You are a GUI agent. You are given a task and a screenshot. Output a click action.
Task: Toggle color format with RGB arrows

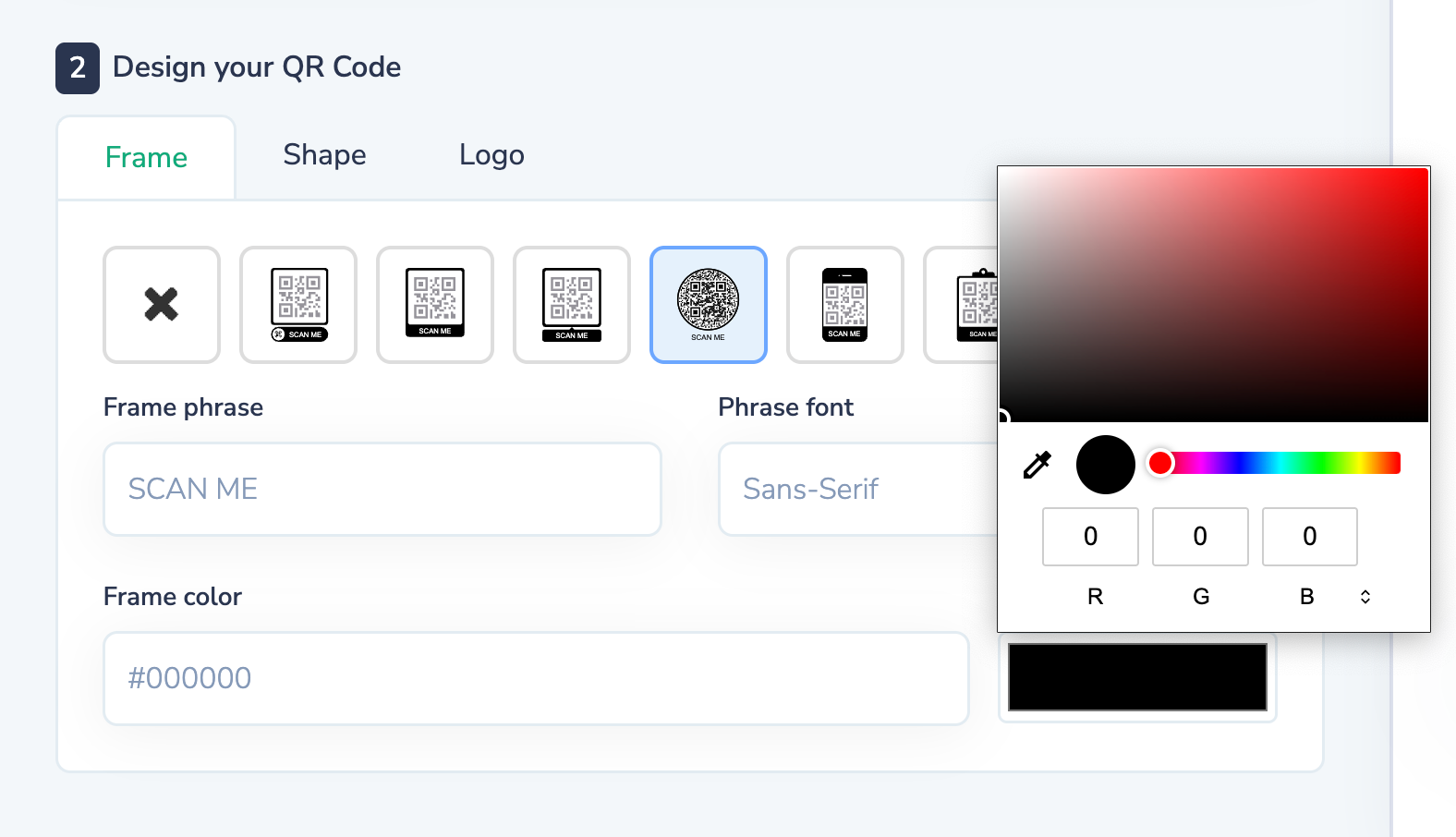pyautogui.click(x=1365, y=597)
